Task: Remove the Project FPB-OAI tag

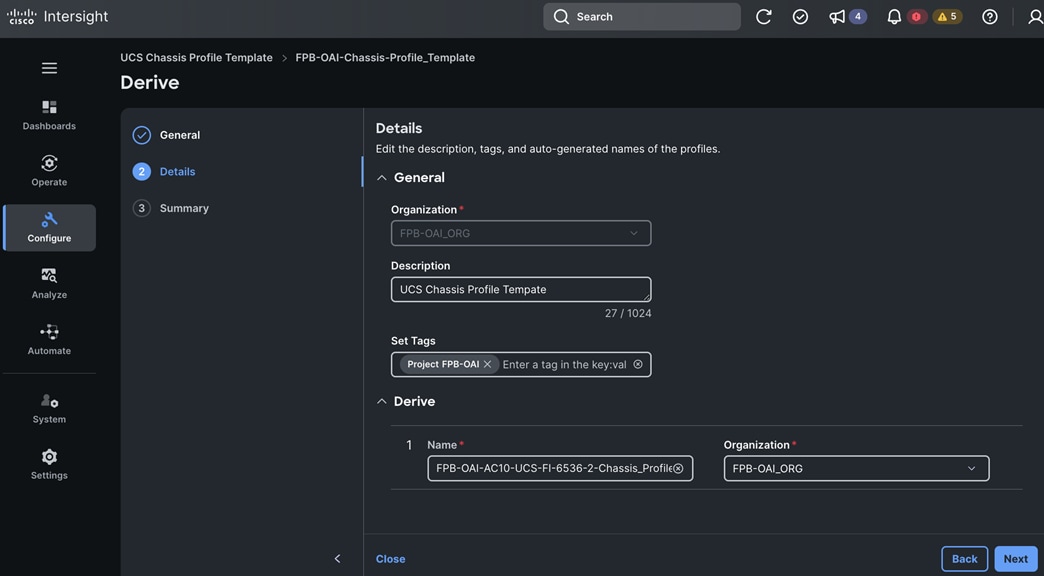Action: click(x=487, y=364)
